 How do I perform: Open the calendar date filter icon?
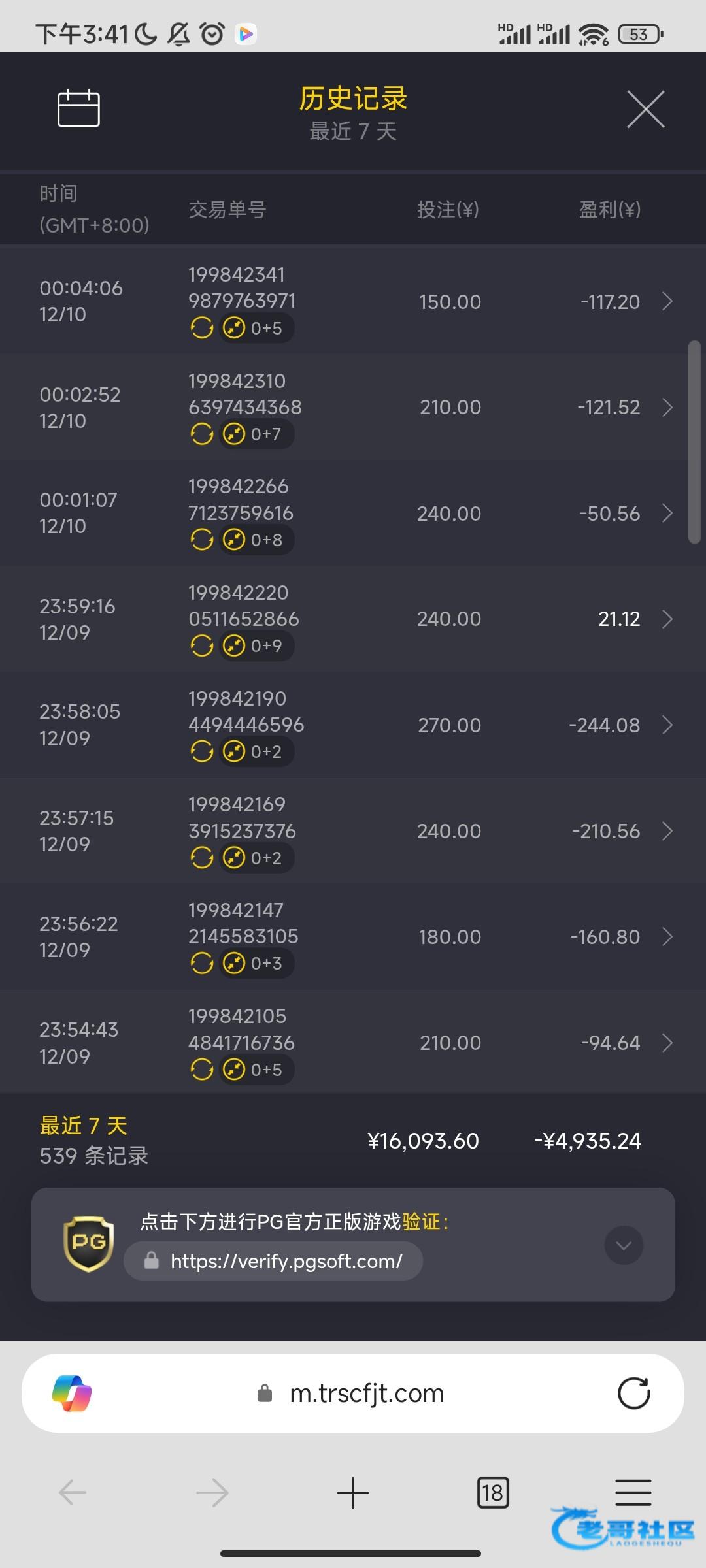(78, 108)
